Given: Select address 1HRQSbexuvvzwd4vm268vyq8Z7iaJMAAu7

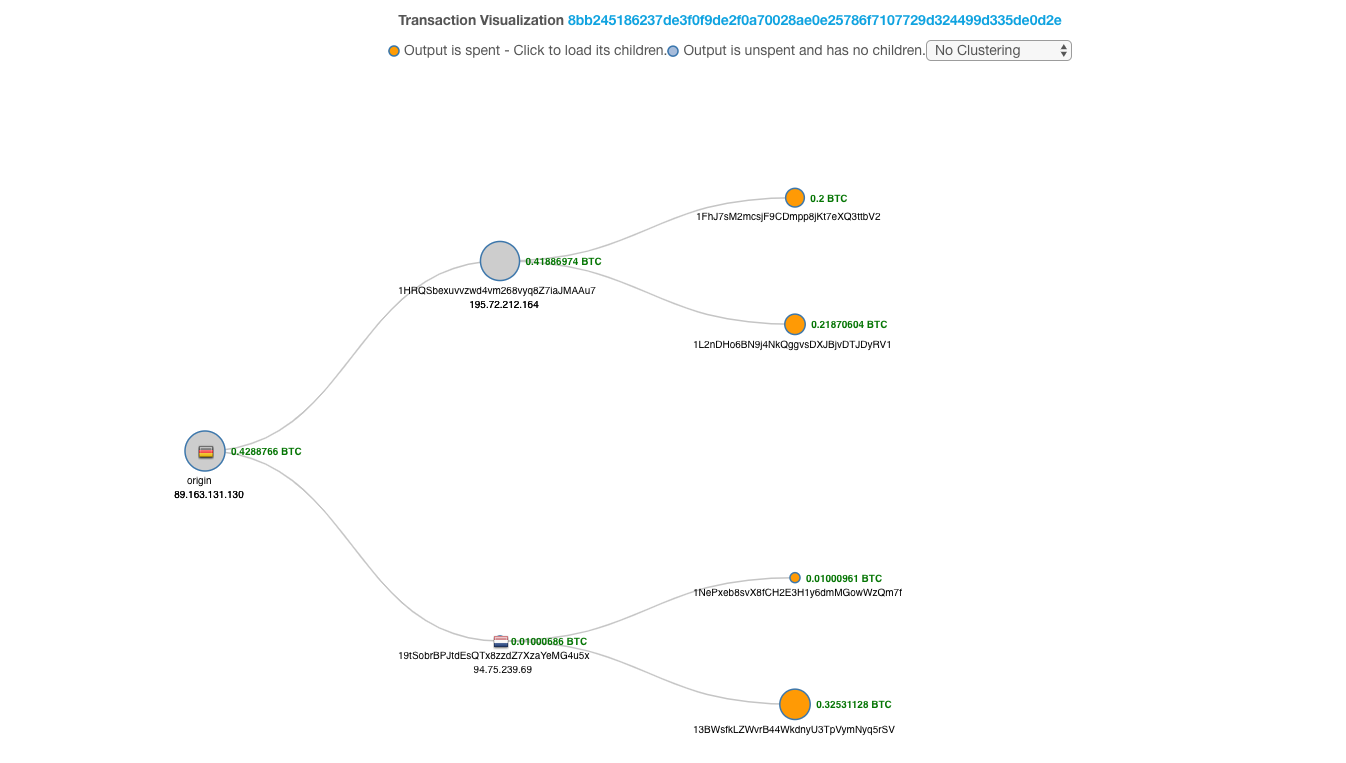Looking at the screenshot, I should [x=497, y=290].
